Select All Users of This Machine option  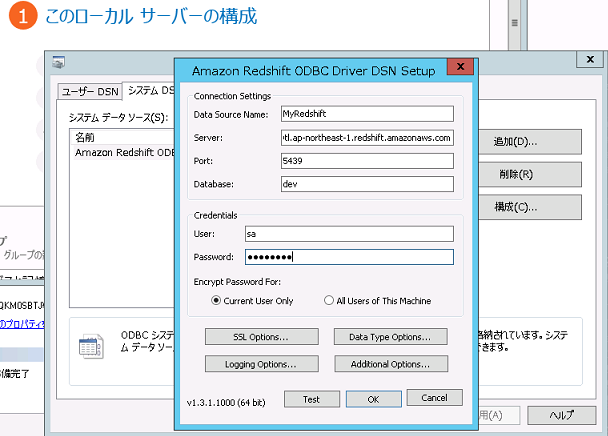[329, 301]
